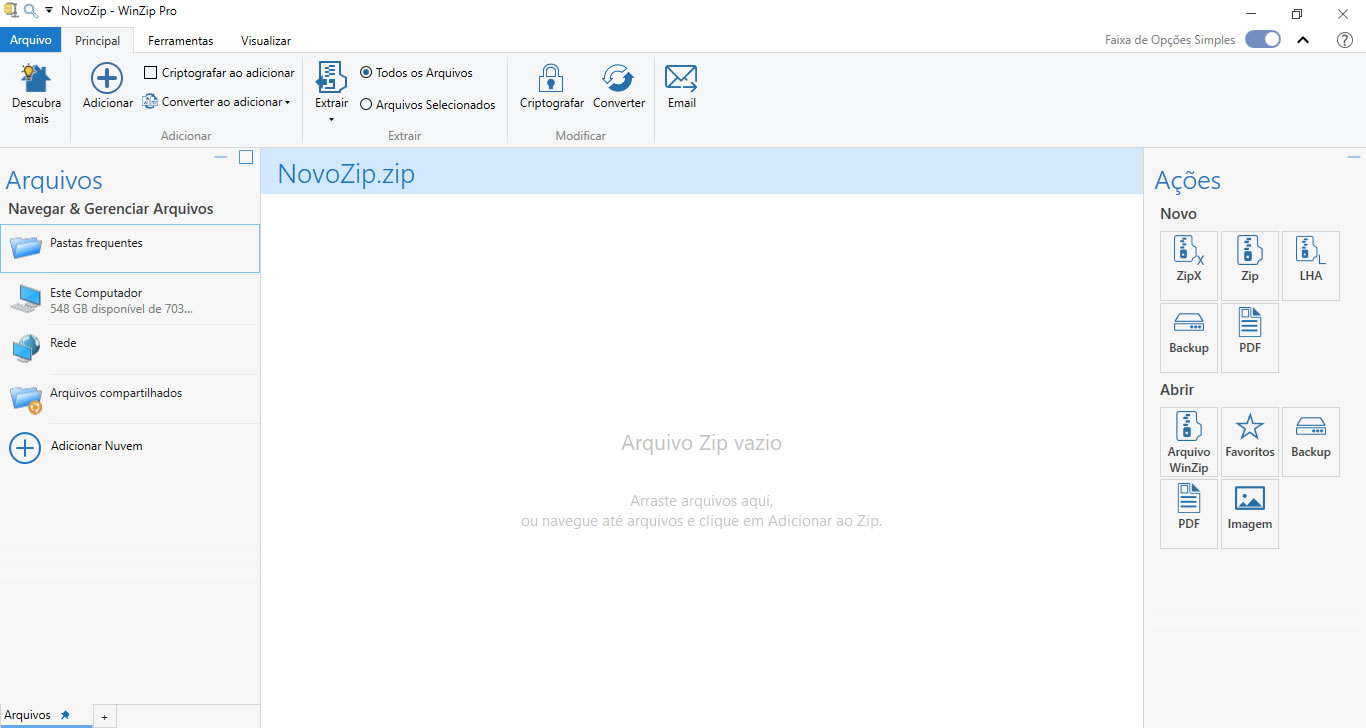1366x728 pixels.
Task: Enable Criptografar ao adicionar checkbox
Action: [x=150, y=73]
